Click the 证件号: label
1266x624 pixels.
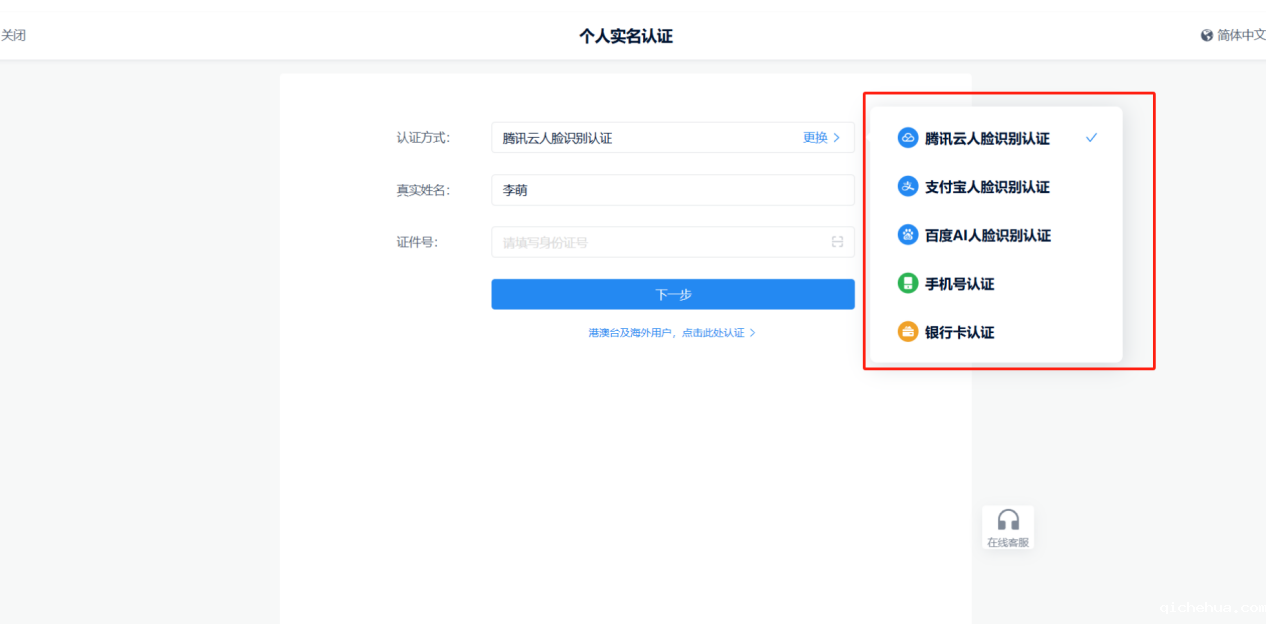click(417, 242)
